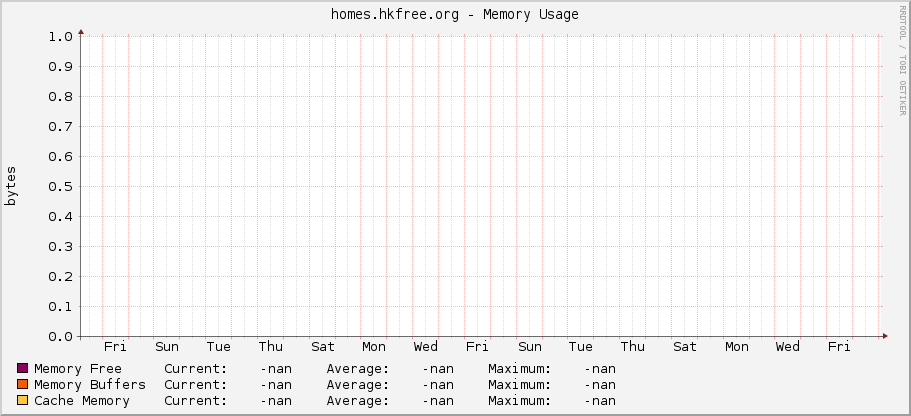Select the graph title 'homes.hkfree.org - Memory Usage'
911x416 pixels.
point(454,15)
